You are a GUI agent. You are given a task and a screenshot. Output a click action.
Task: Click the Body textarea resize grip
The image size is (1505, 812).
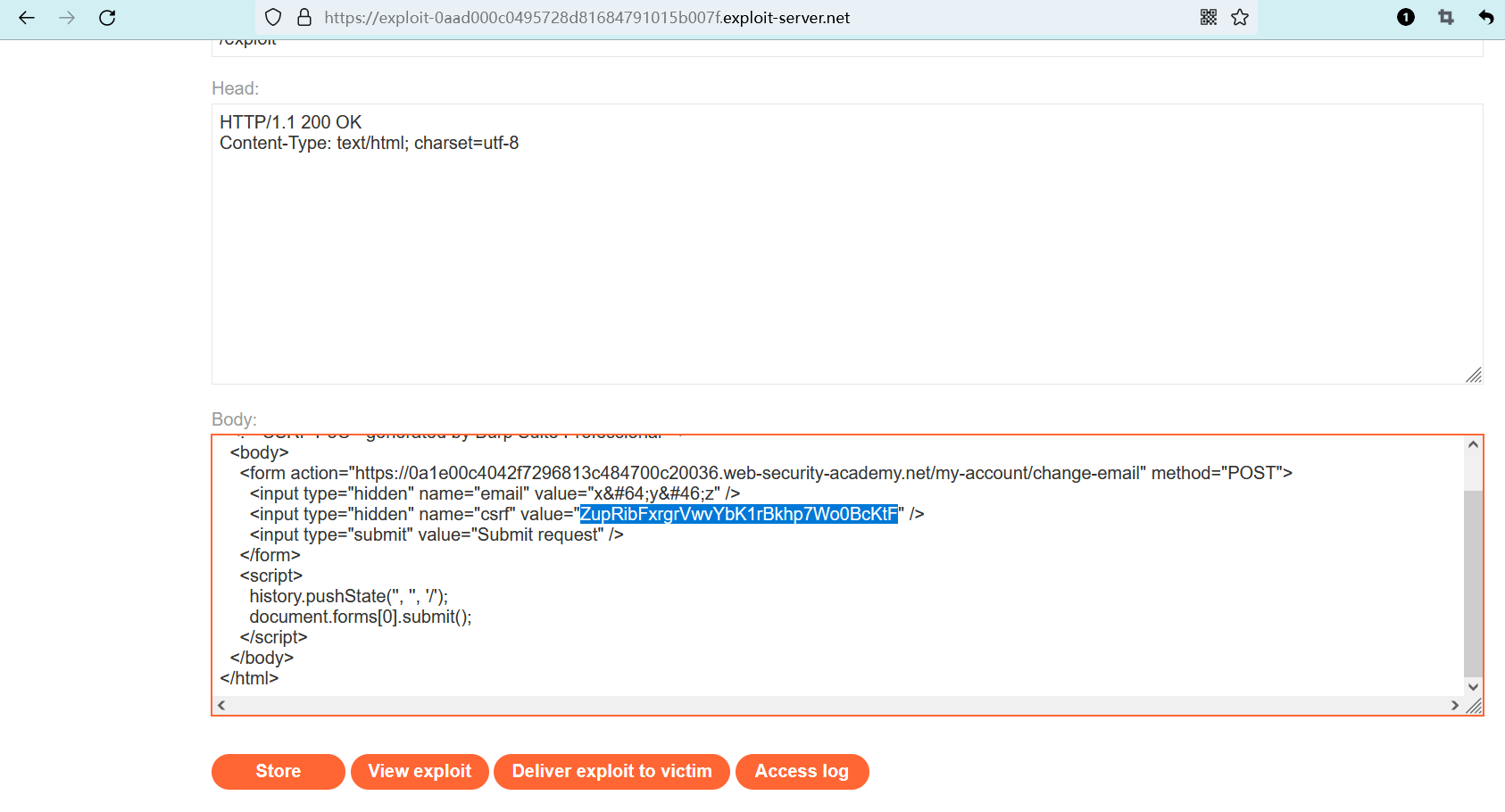click(x=1474, y=706)
